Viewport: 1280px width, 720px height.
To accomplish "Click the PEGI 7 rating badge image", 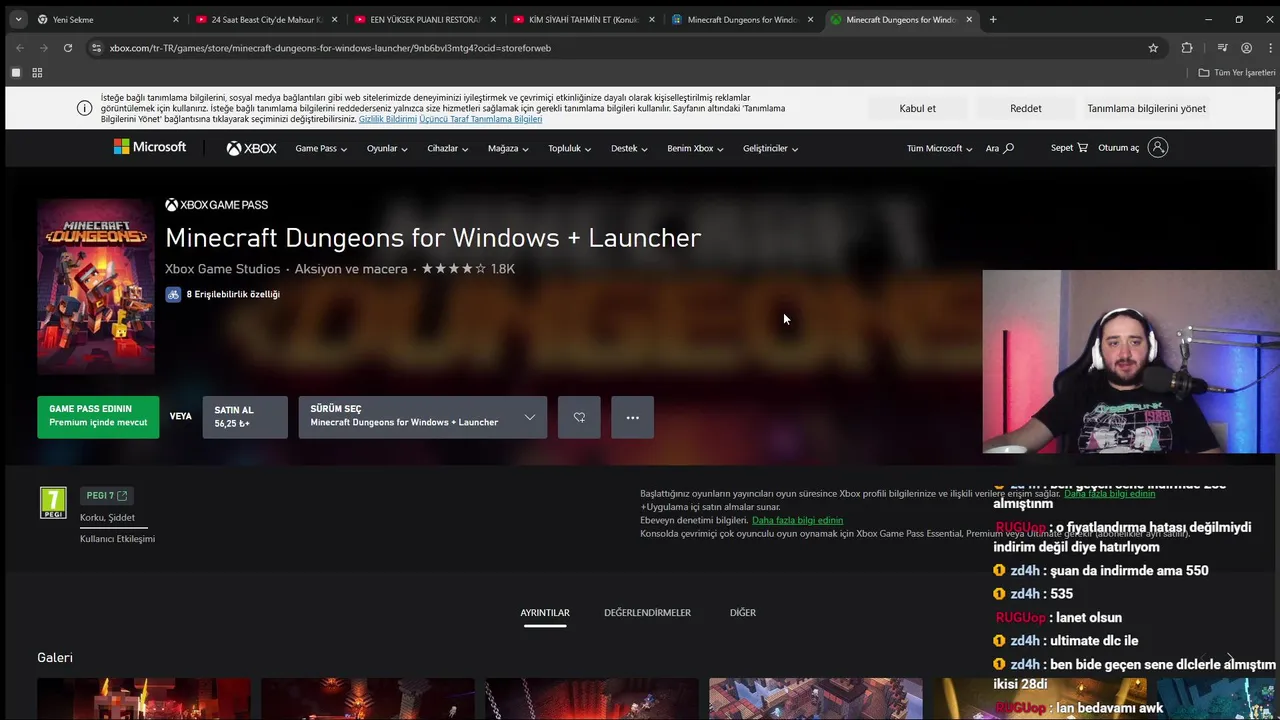I will point(53,503).
